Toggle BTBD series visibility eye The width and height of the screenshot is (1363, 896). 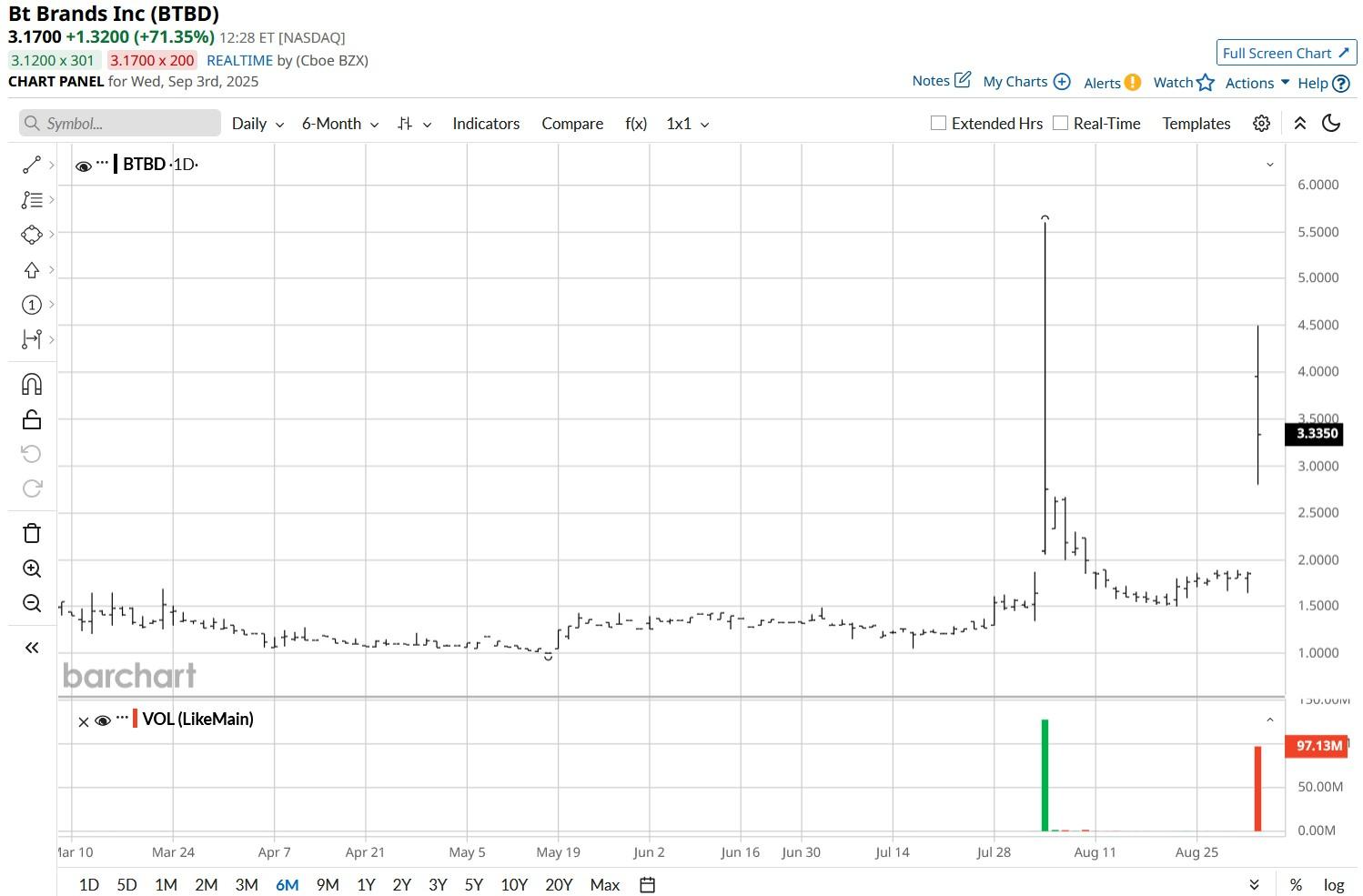(x=84, y=166)
